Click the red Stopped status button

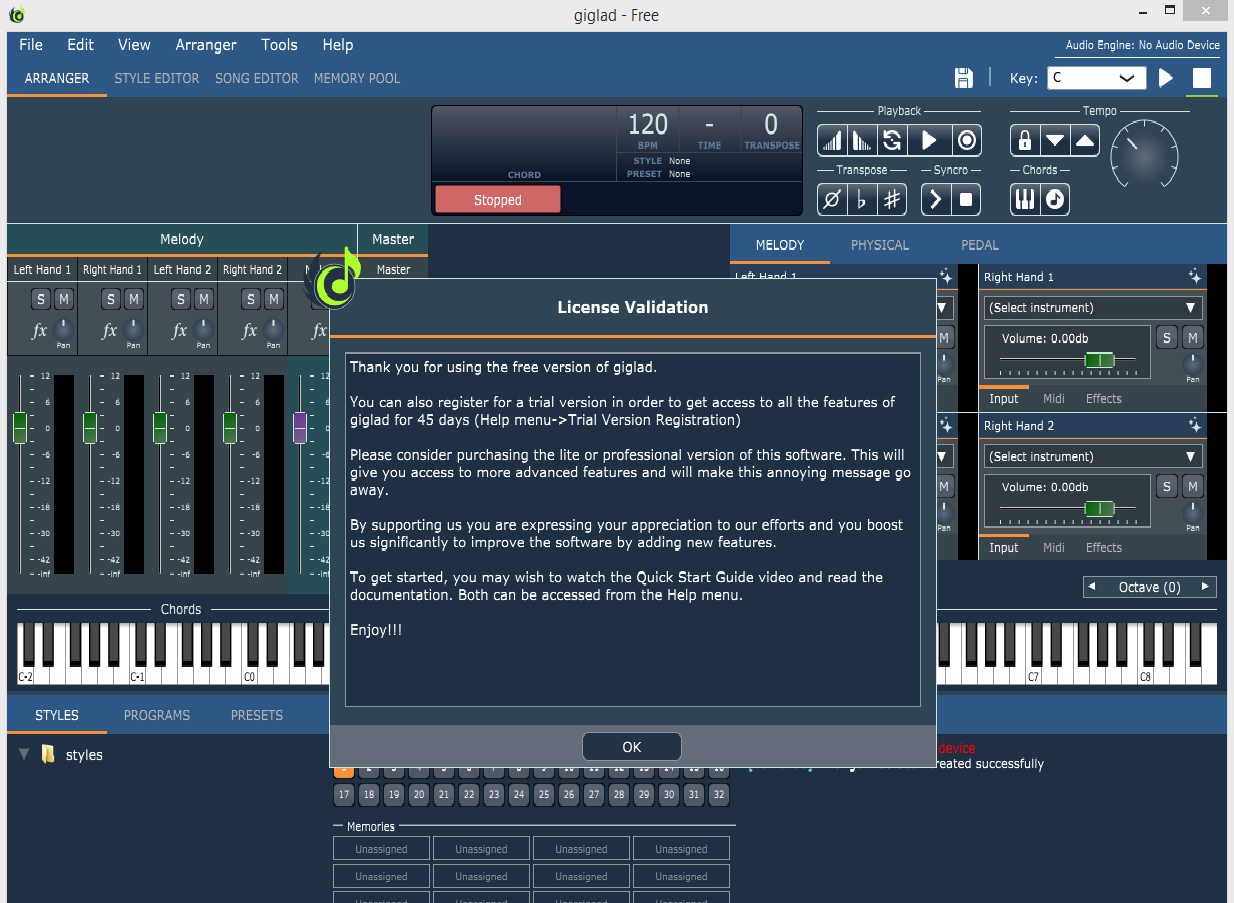(x=498, y=200)
